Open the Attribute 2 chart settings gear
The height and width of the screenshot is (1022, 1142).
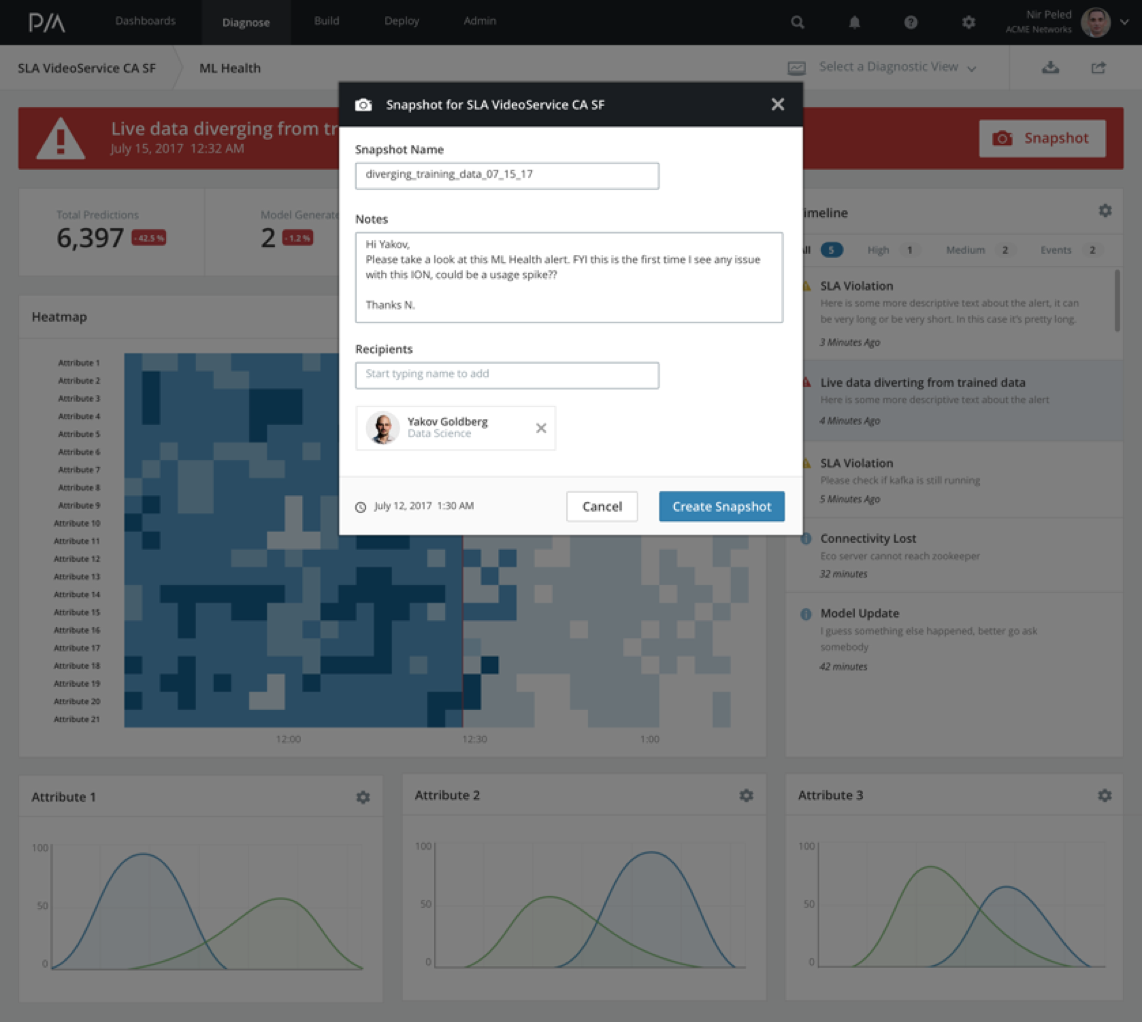746,795
